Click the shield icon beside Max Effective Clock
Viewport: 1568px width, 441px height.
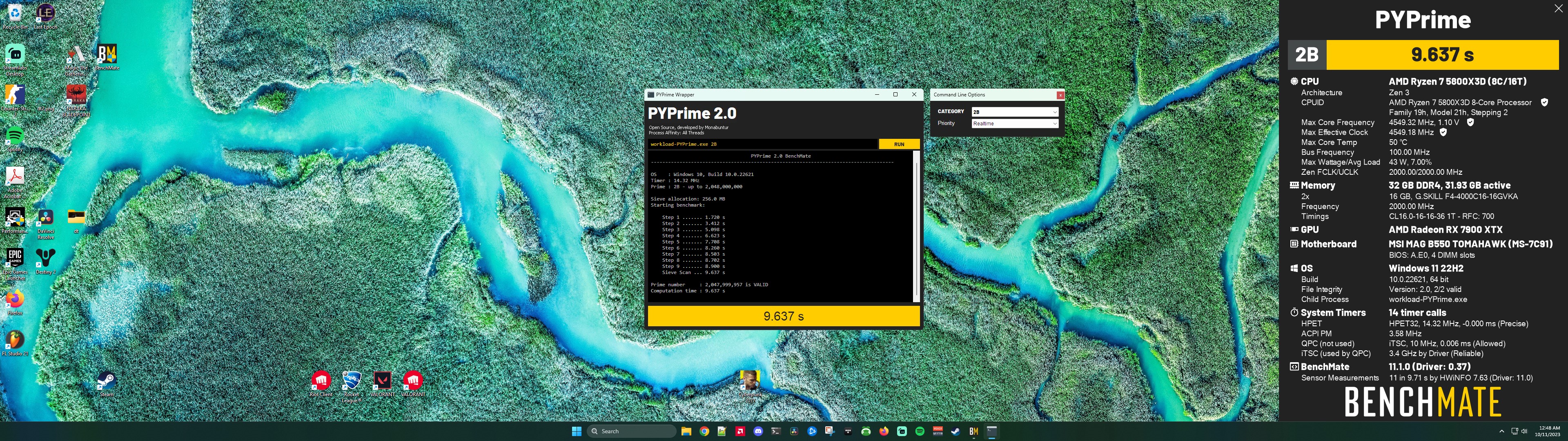(1443, 132)
